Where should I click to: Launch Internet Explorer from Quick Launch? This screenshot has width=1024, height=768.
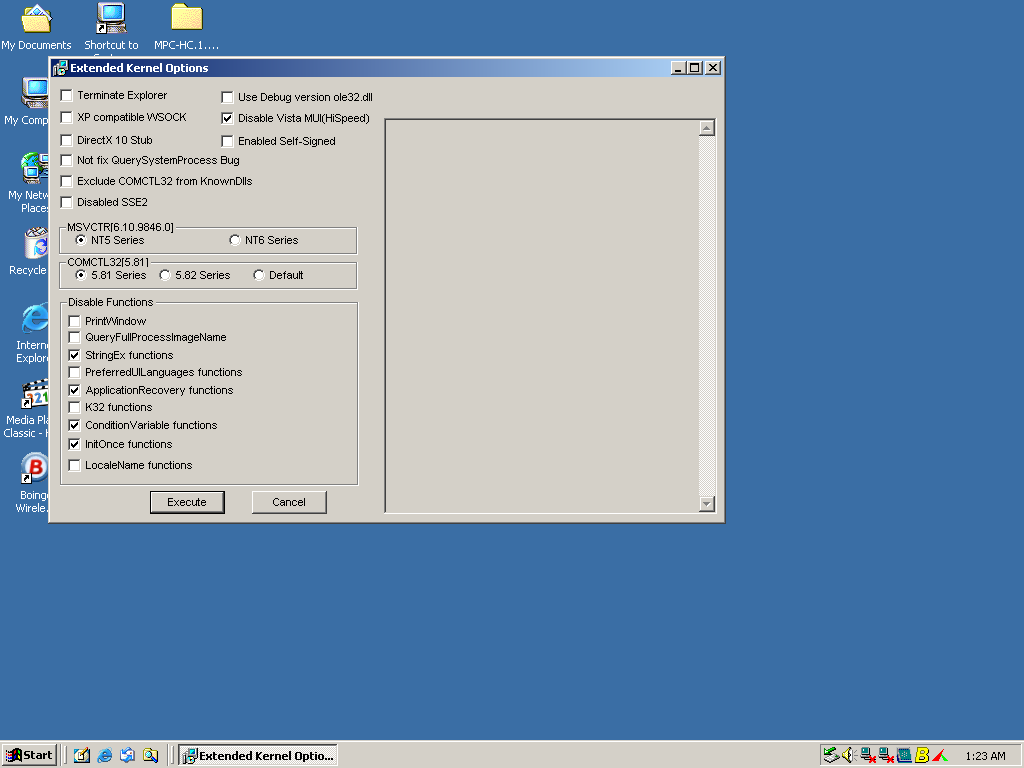click(x=105, y=755)
